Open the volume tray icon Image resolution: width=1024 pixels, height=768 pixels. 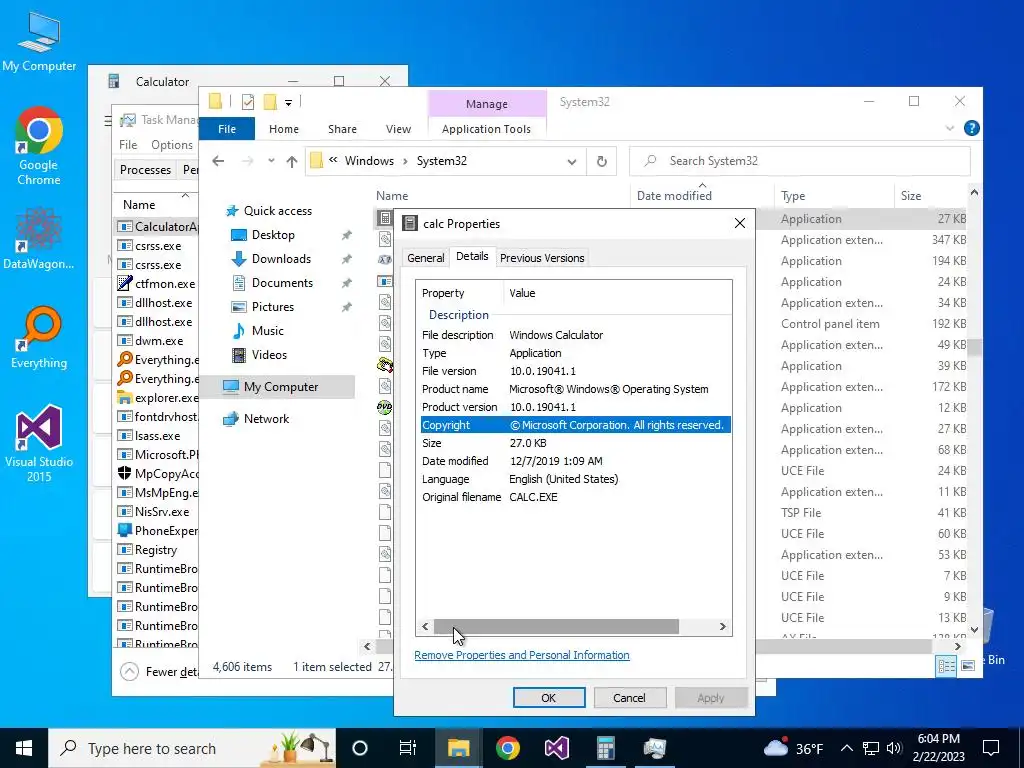pos(895,748)
